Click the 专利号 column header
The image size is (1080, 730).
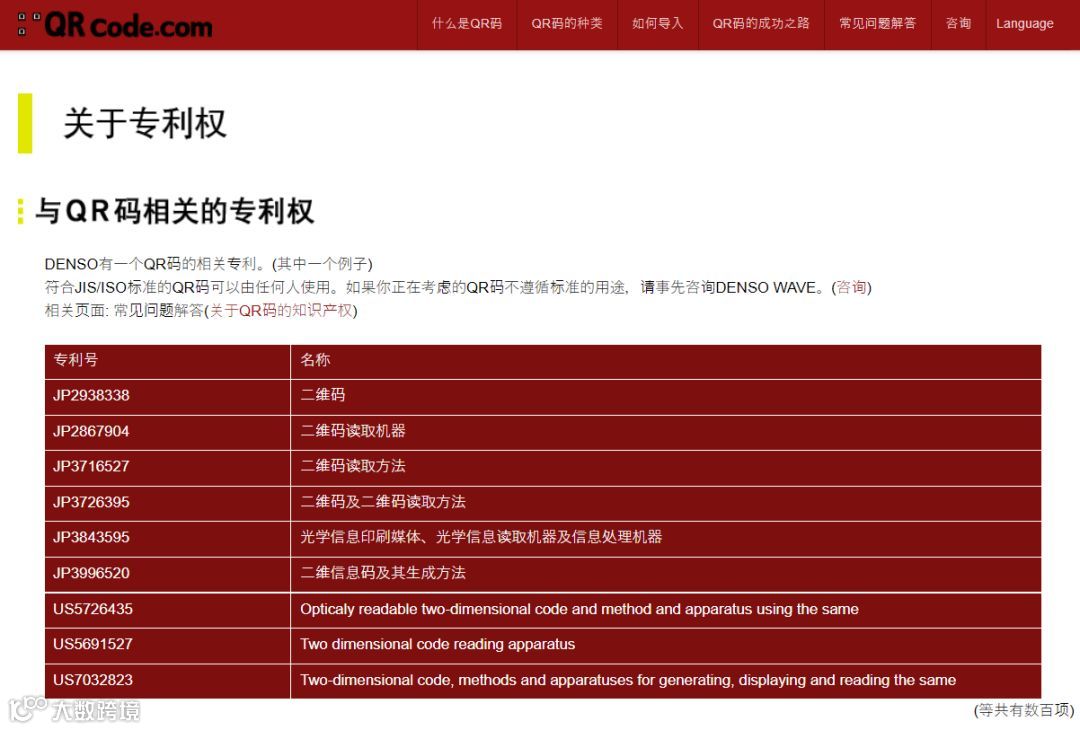(76, 359)
